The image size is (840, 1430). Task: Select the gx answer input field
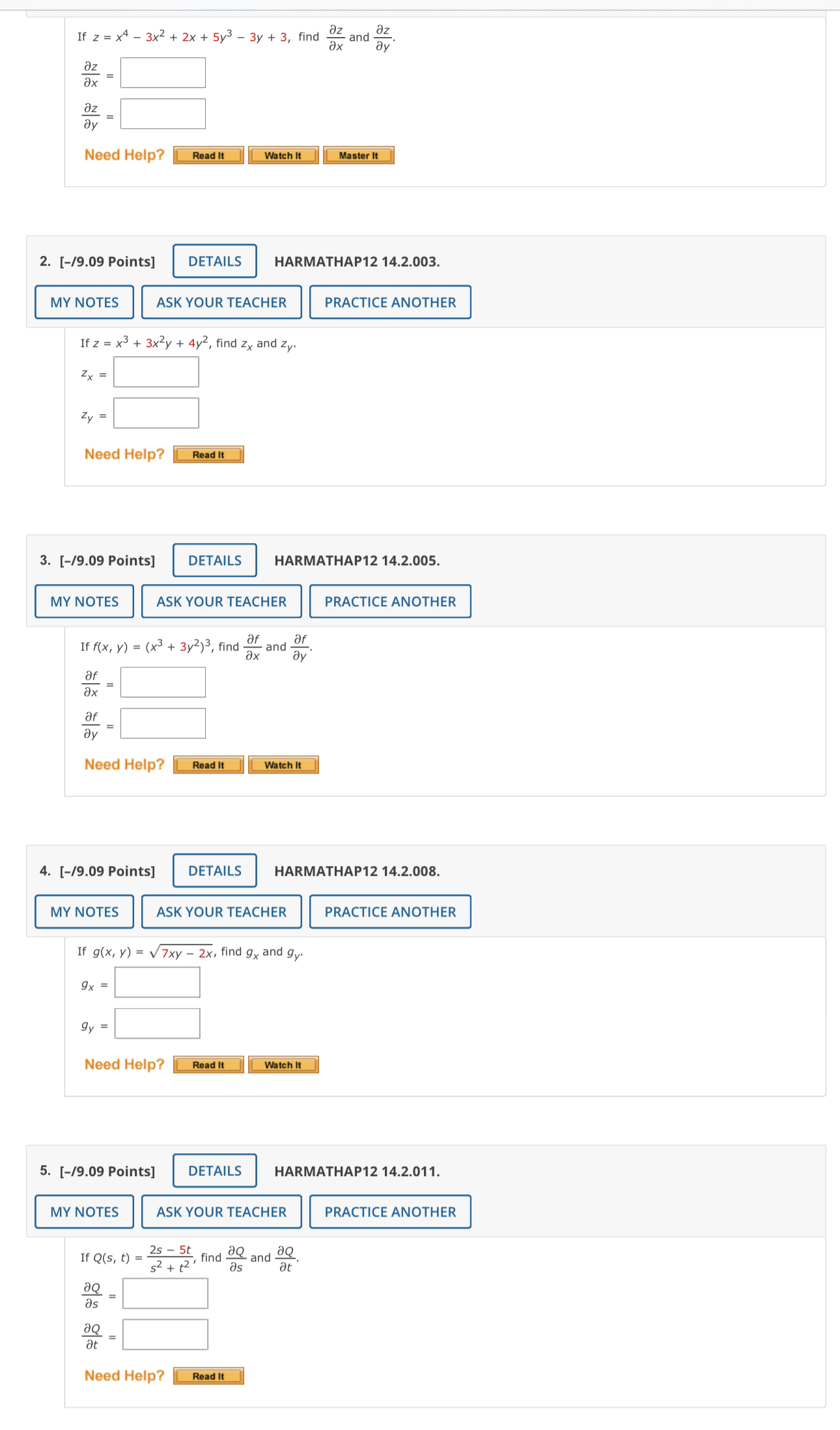pos(158,982)
